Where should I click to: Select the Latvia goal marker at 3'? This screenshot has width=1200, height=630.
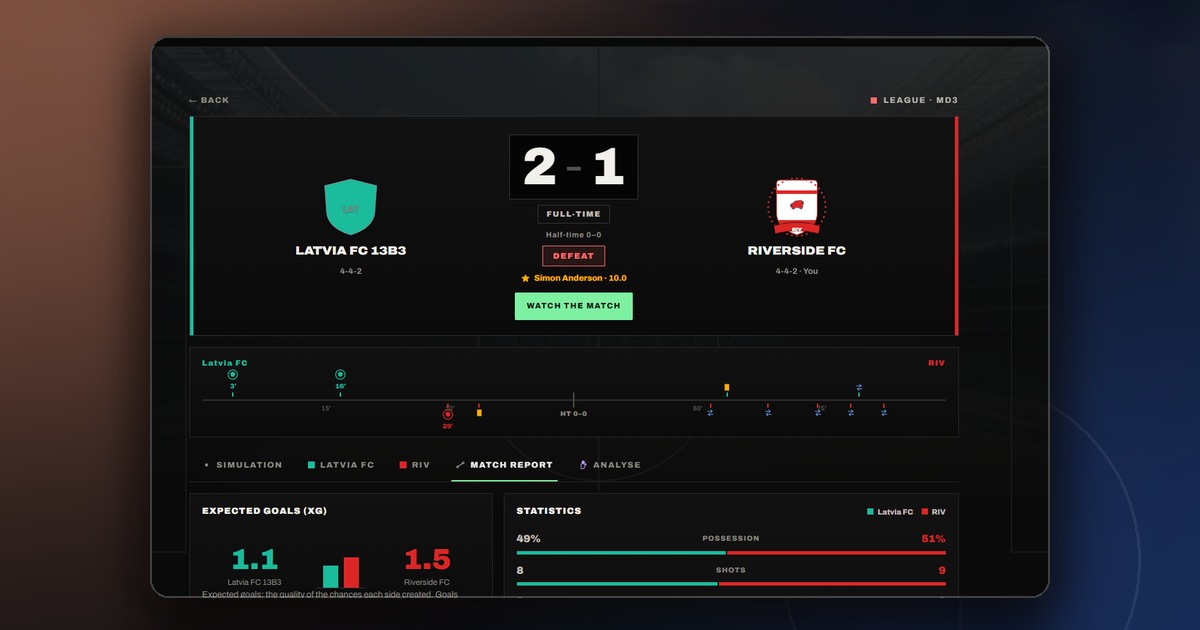(x=233, y=375)
